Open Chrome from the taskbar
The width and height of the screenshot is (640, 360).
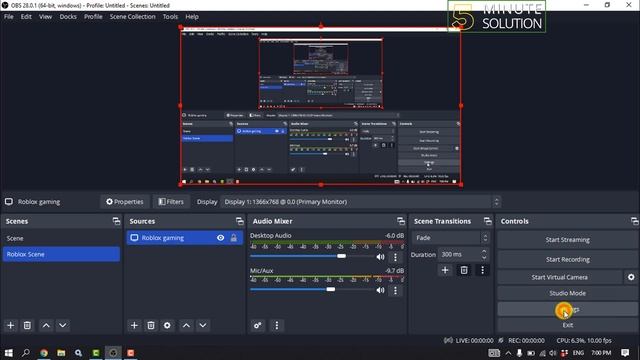(44, 353)
